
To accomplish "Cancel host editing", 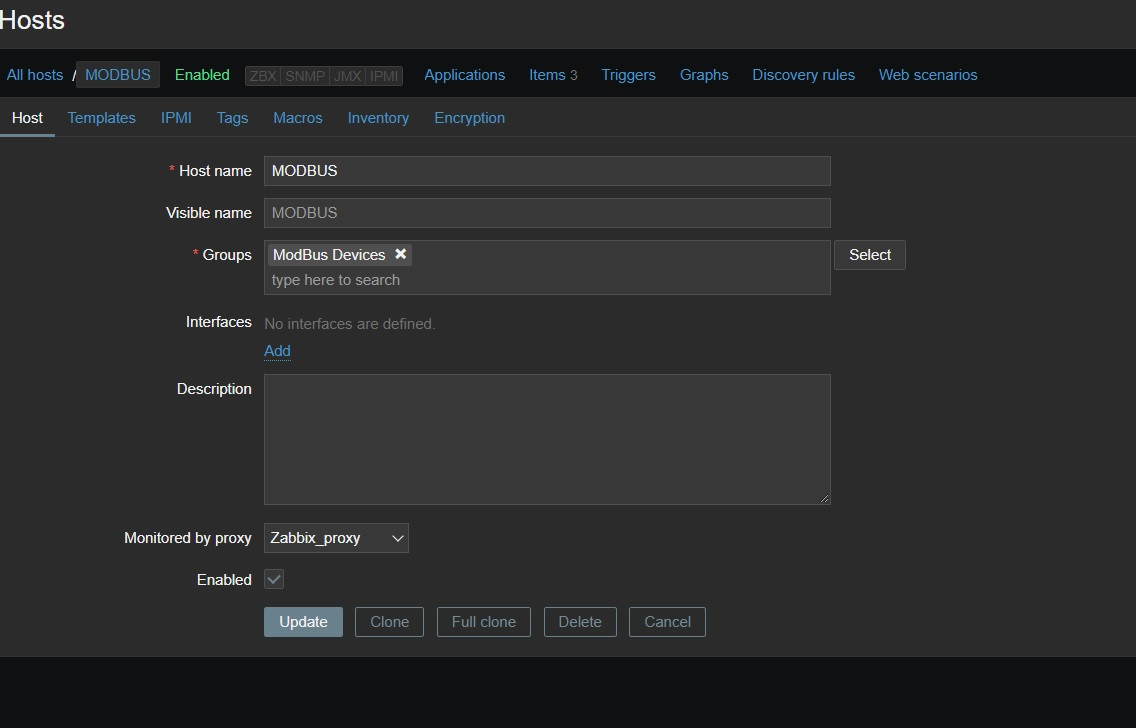I will pos(667,622).
